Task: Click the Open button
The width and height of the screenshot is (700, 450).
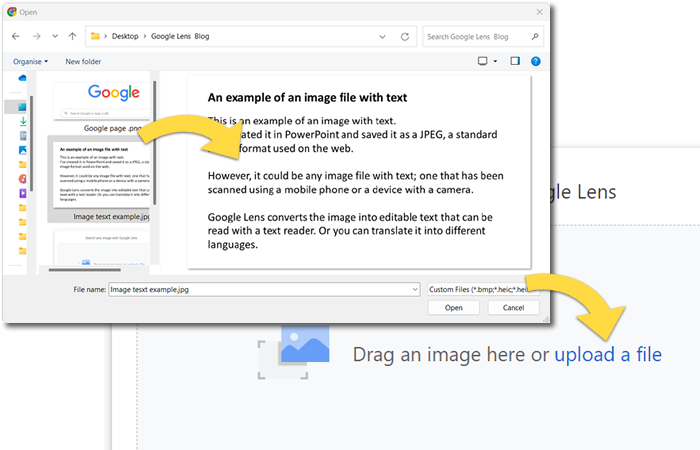Action: 454,308
